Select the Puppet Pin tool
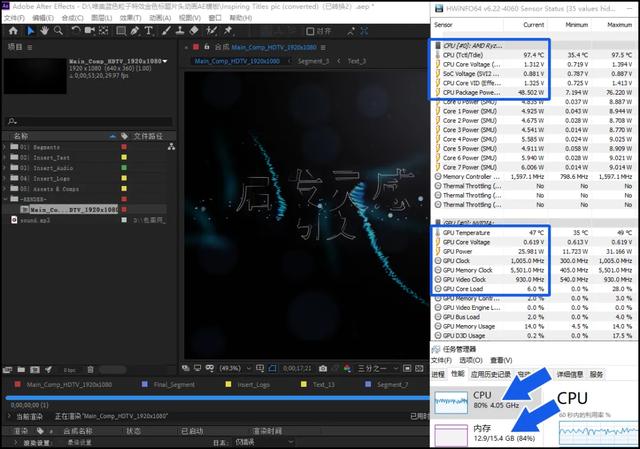Image resolution: width=640 pixels, height=449 pixels. click(228, 31)
